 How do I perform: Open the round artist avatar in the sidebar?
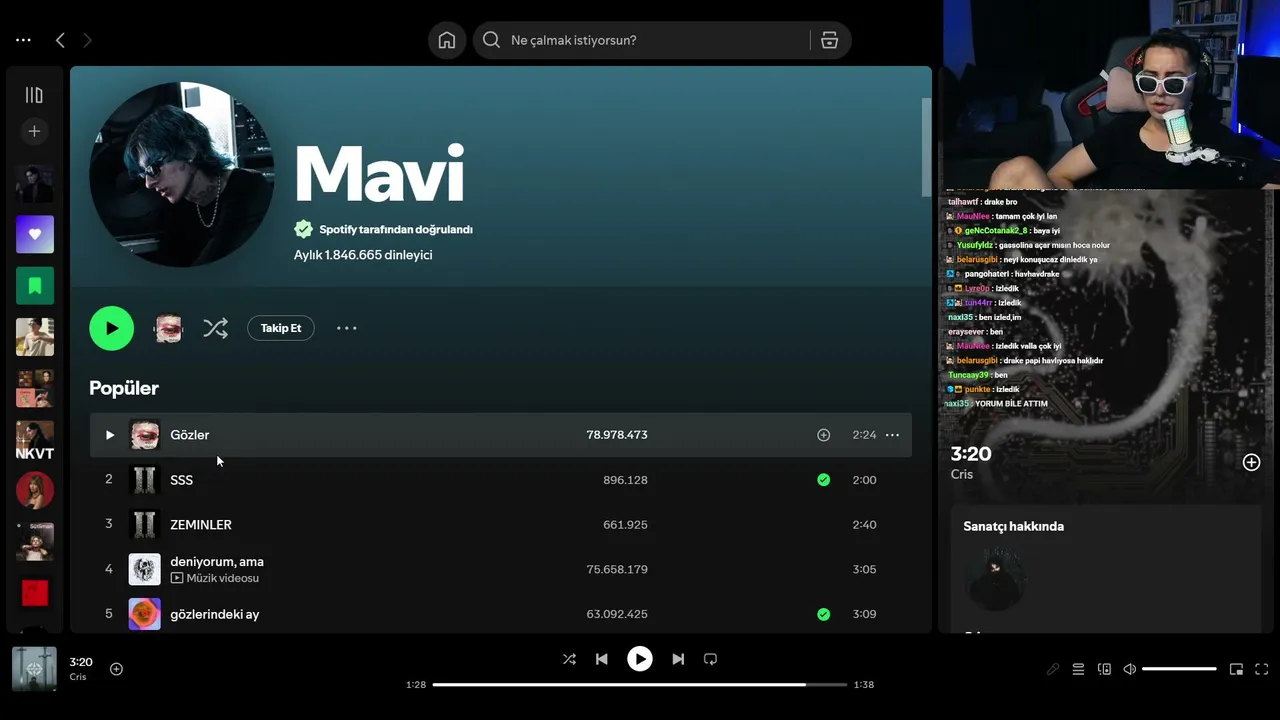point(35,491)
